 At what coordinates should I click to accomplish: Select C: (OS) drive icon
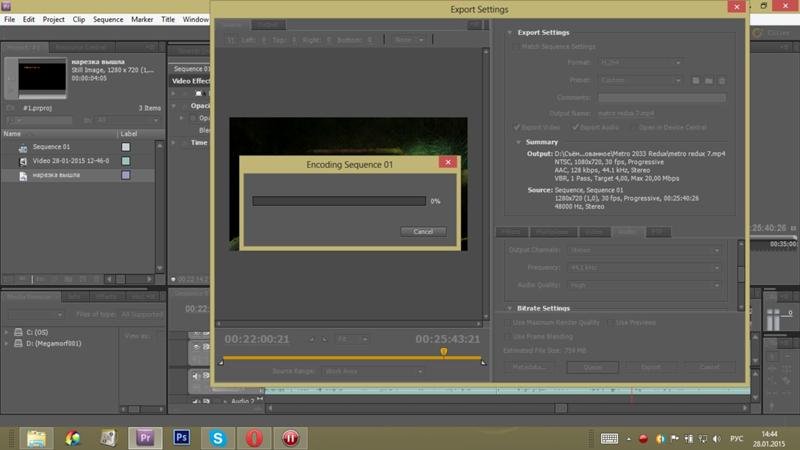(x=18, y=332)
